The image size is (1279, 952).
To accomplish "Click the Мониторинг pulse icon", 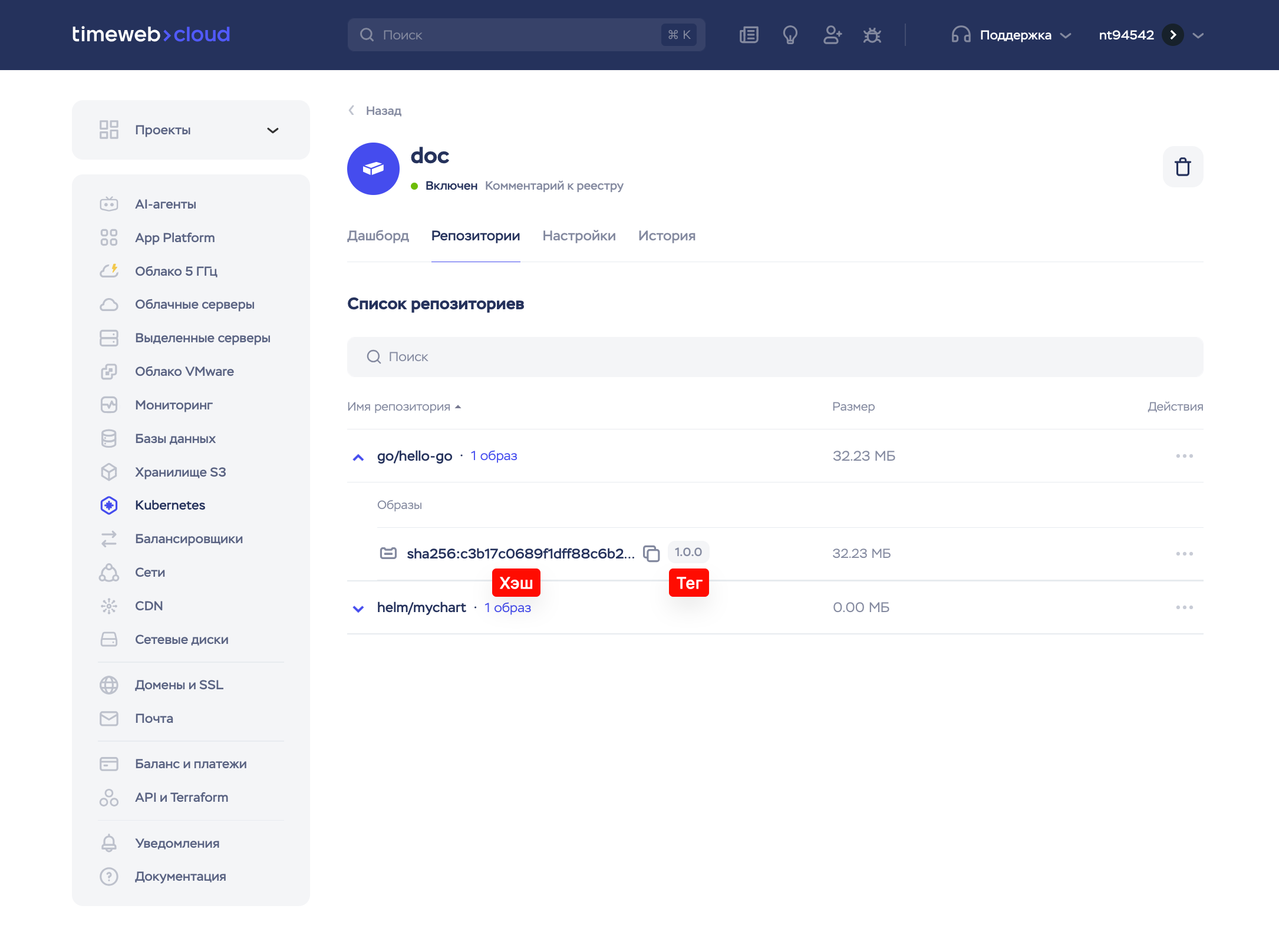I will [109, 405].
